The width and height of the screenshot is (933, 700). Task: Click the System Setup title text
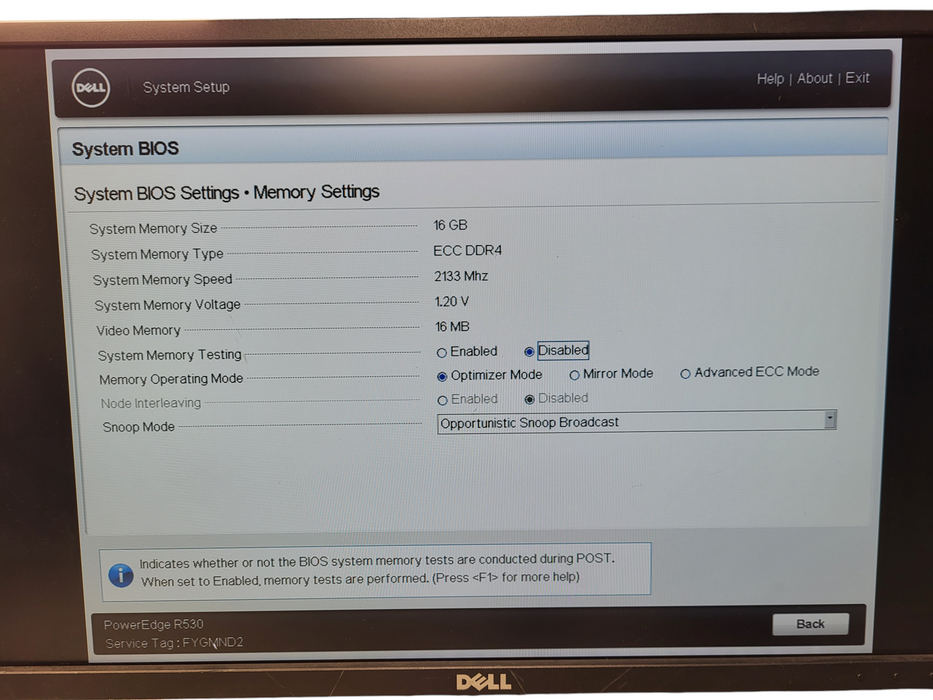coord(186,87)
